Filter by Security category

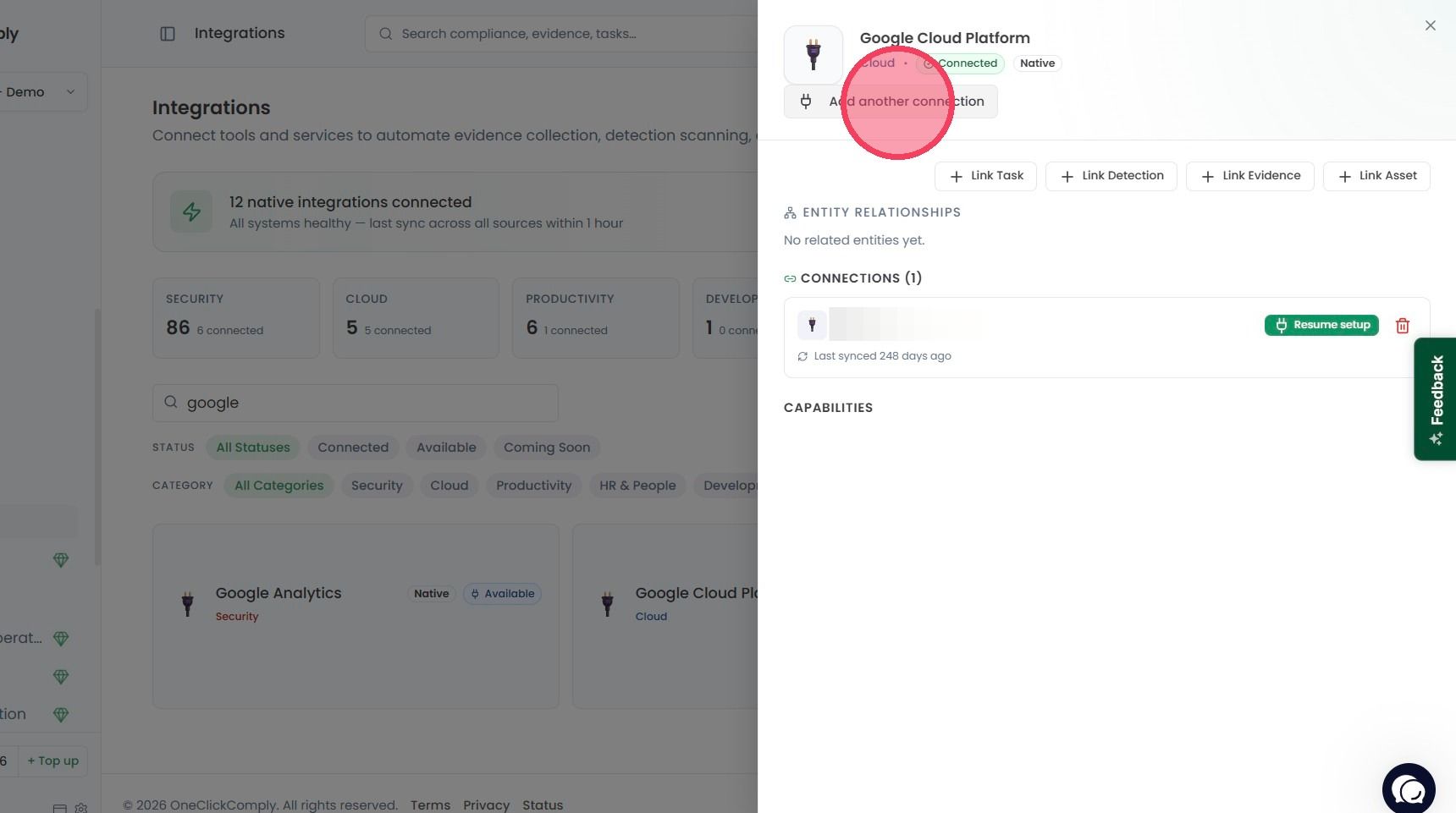tap(377, 486)
